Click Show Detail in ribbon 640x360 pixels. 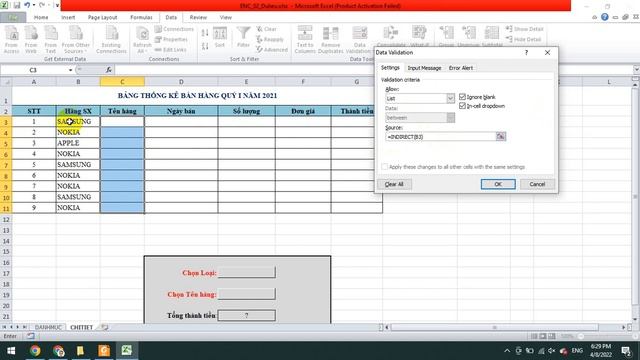point(524,29)
